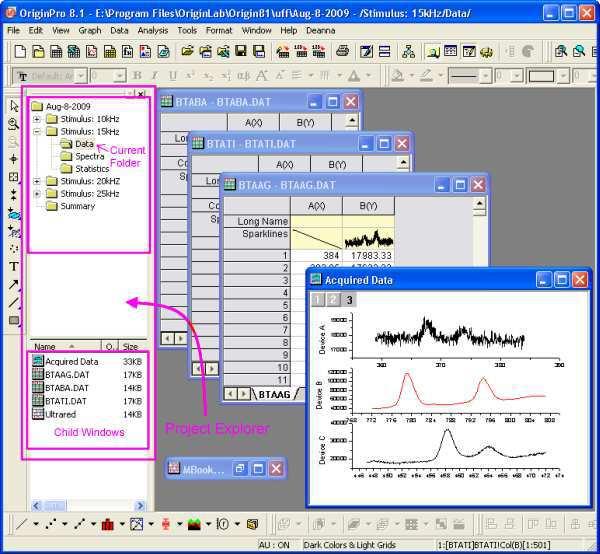
Task: Click the New Function (fx) icon
Action: (127, 51)
